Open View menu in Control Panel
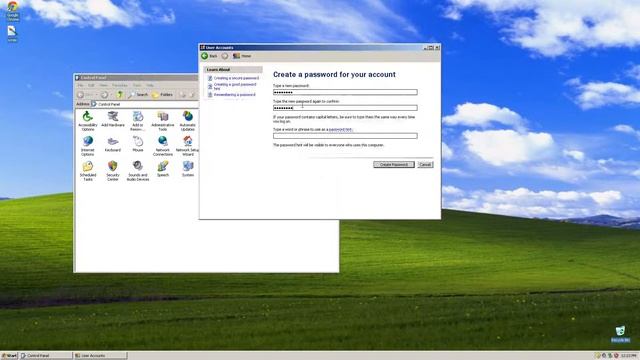 coord(104,85)
